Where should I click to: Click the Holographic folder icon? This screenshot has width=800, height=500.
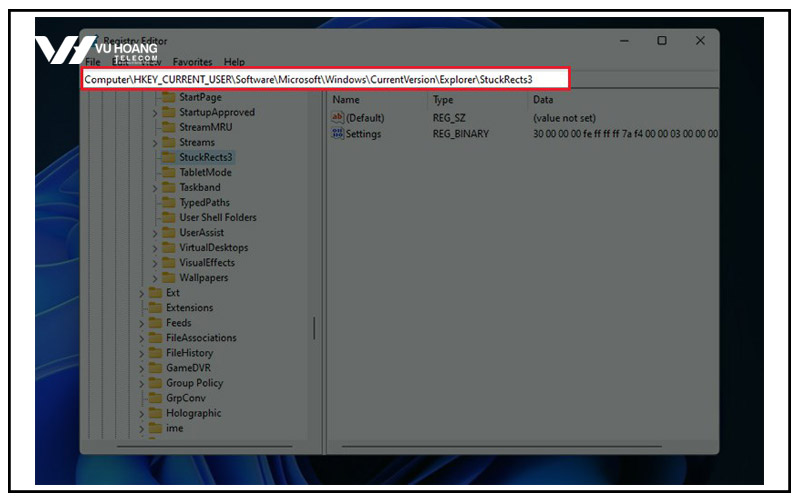(155, 413)
